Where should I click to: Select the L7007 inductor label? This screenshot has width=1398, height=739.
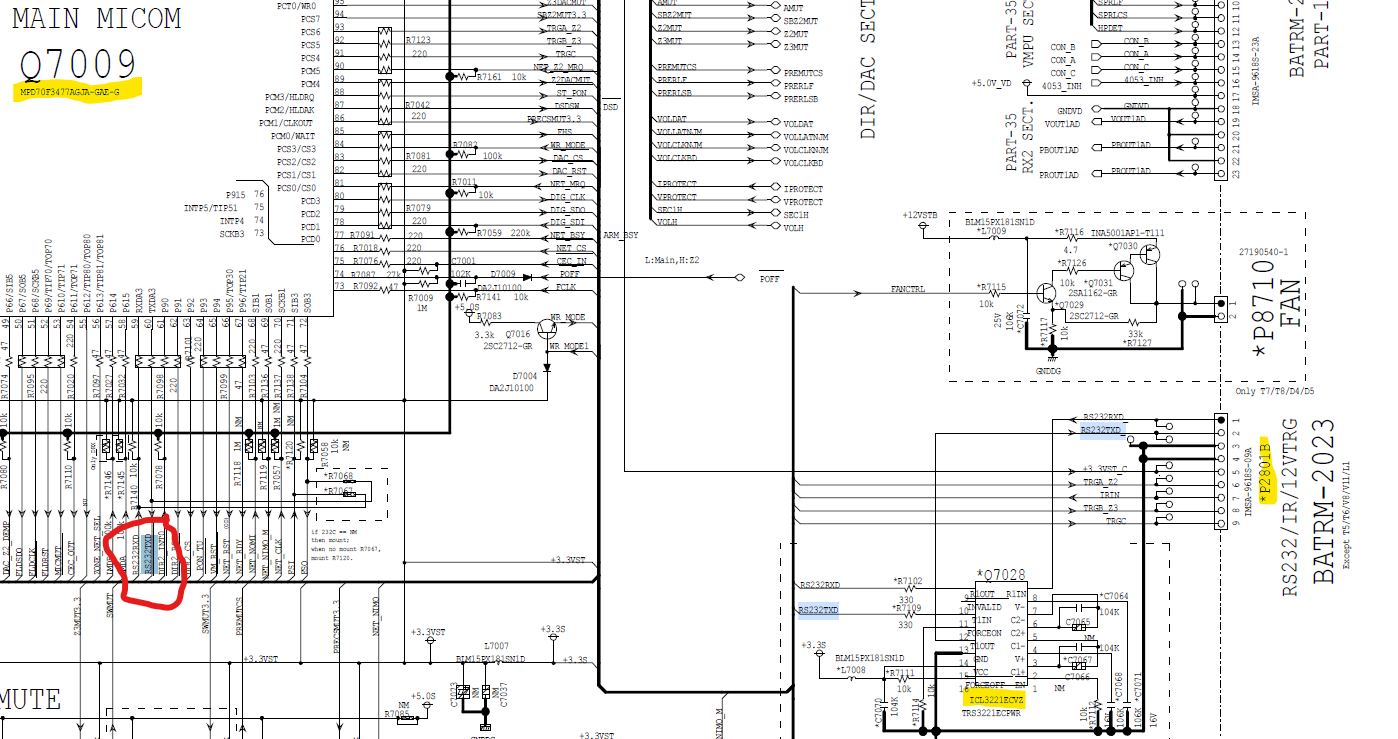coord(495,646)
